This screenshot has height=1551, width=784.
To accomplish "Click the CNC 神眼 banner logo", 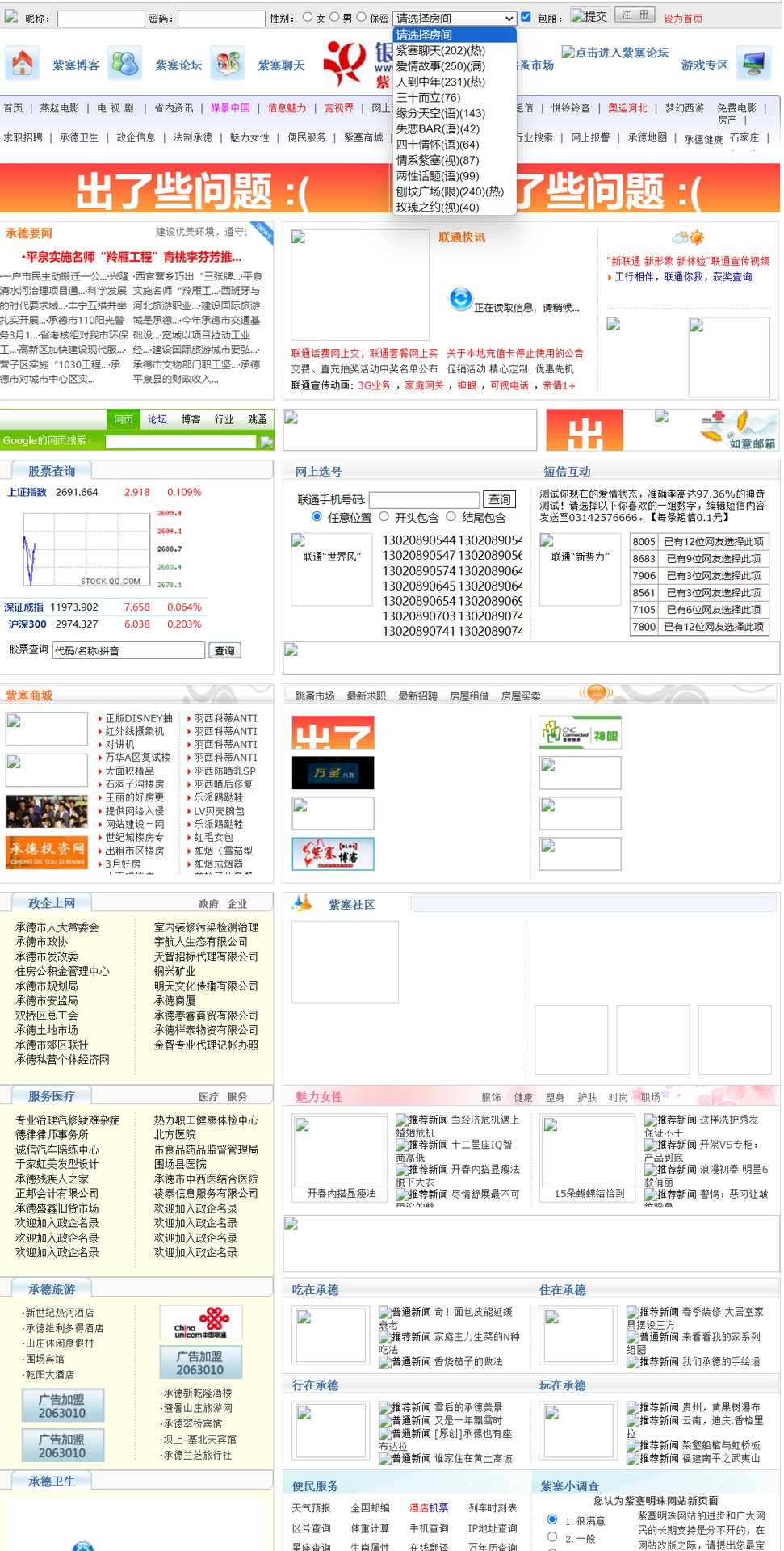I will coord(580,732).
